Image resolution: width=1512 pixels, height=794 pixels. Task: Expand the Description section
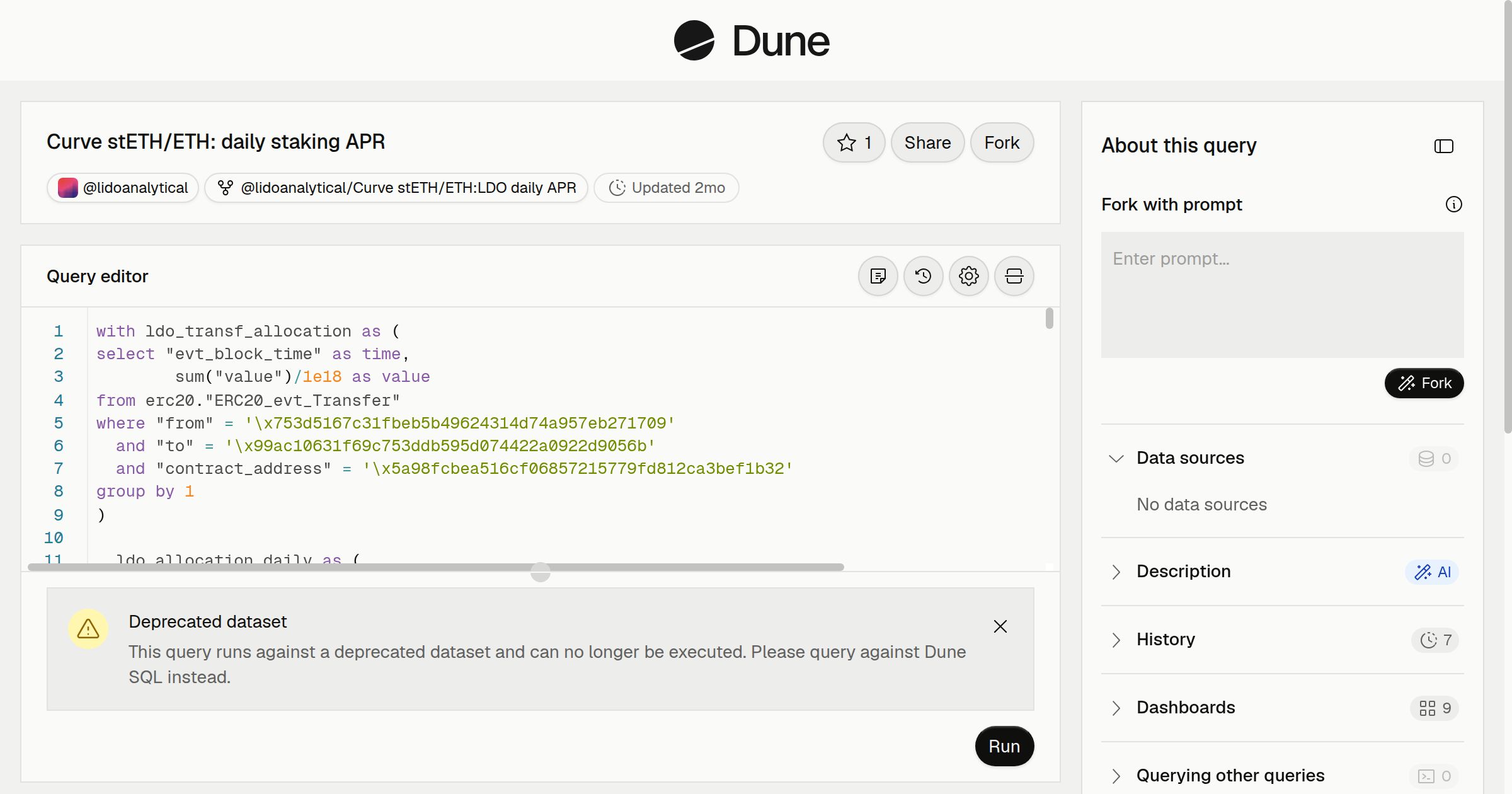click(1116, 572)
